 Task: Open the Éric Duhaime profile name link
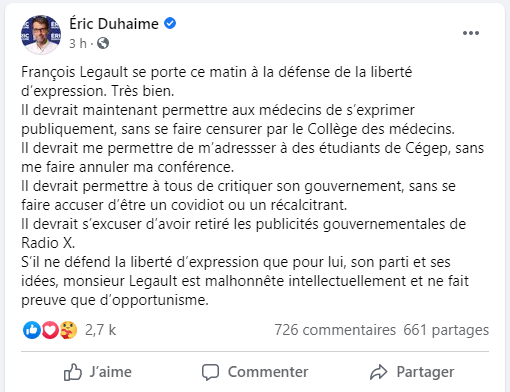click(114, 24)
